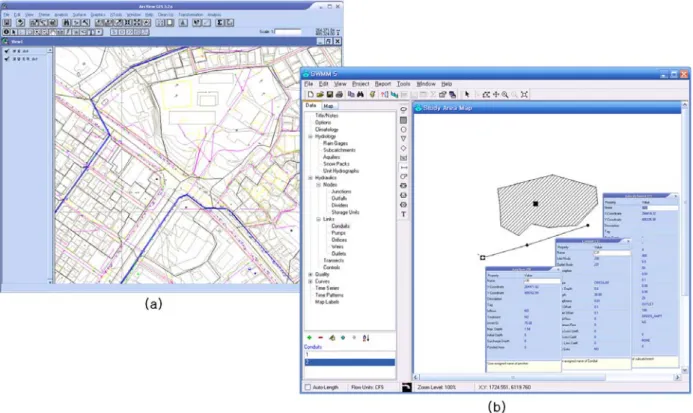The height and width of the screenshot is (413, 693).
Task: Expand the Curves tree node
Action: (x=310, y=281)
